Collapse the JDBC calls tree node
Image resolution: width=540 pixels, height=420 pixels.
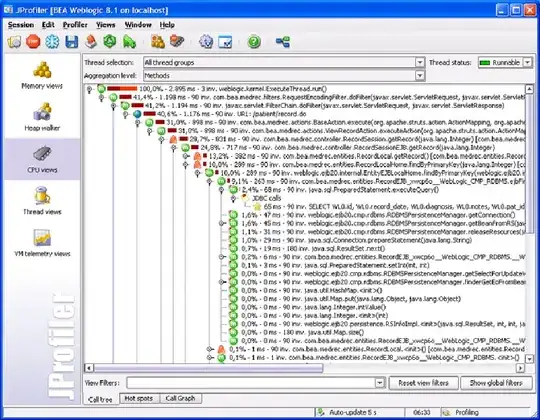click(x=233, y=198)
